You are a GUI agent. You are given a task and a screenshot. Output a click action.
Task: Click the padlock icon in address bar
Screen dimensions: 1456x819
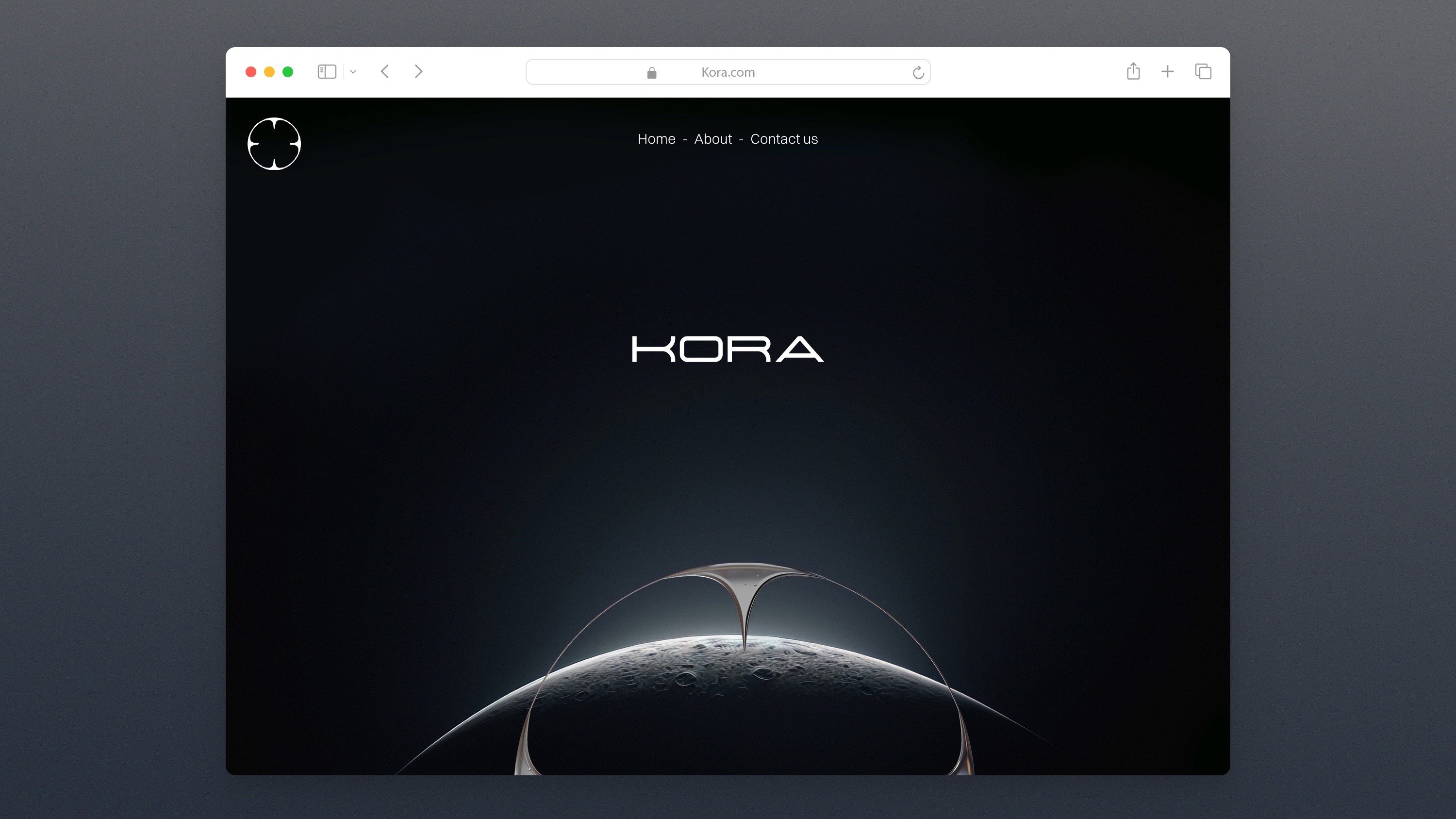(x=652, y=73)
